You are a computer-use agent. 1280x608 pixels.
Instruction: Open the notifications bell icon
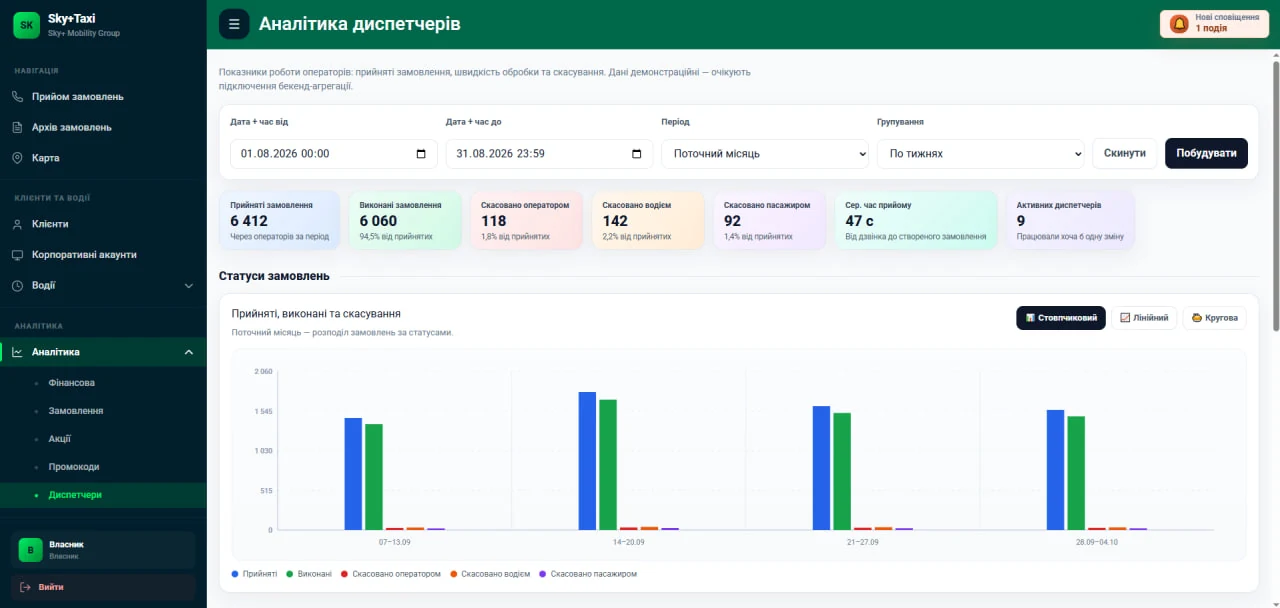[x=1179, y=24]
